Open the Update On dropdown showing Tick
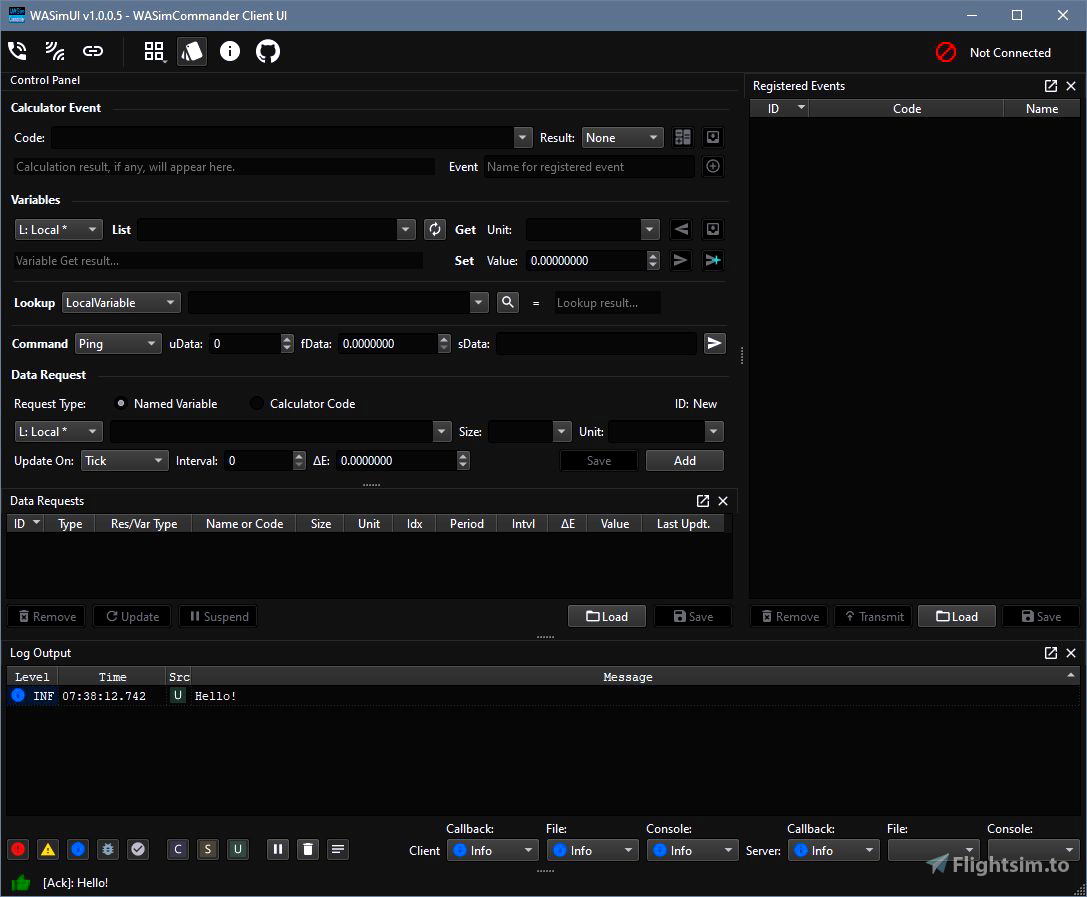Image resolution: width=1087 pixels, height=897 pixels. [x=125, y=460]
